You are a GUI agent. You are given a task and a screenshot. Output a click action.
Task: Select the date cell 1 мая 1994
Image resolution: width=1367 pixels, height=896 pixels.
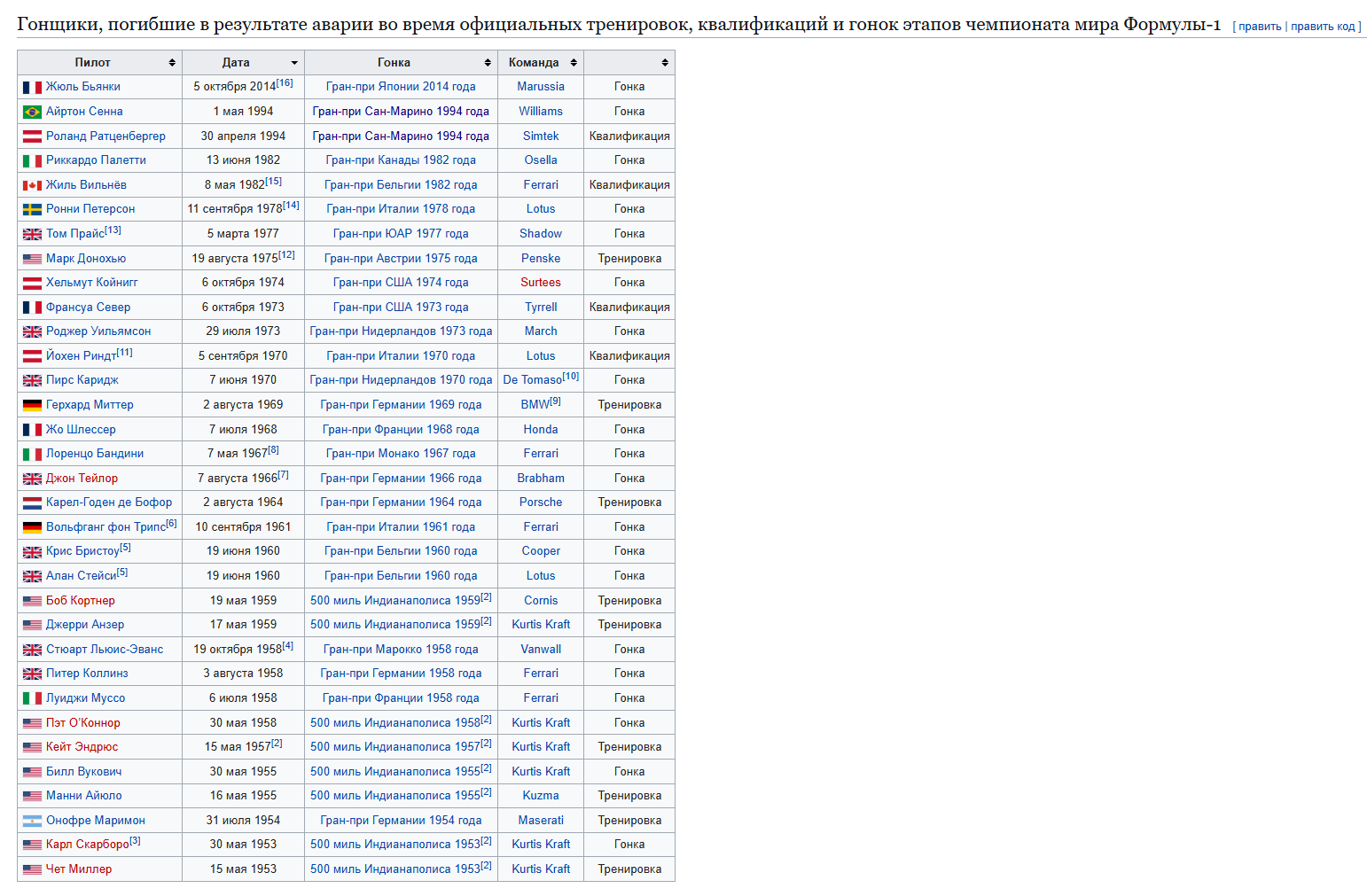tap(243, 112)
